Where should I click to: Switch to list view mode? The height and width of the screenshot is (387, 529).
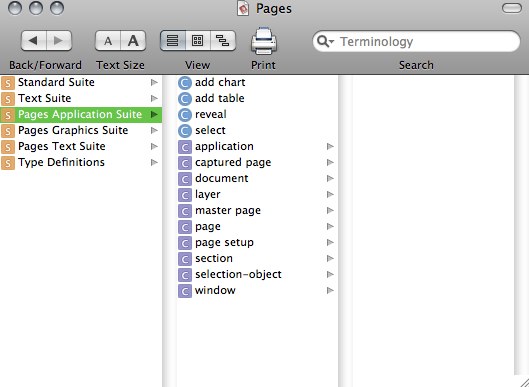[x=173, y=41]
